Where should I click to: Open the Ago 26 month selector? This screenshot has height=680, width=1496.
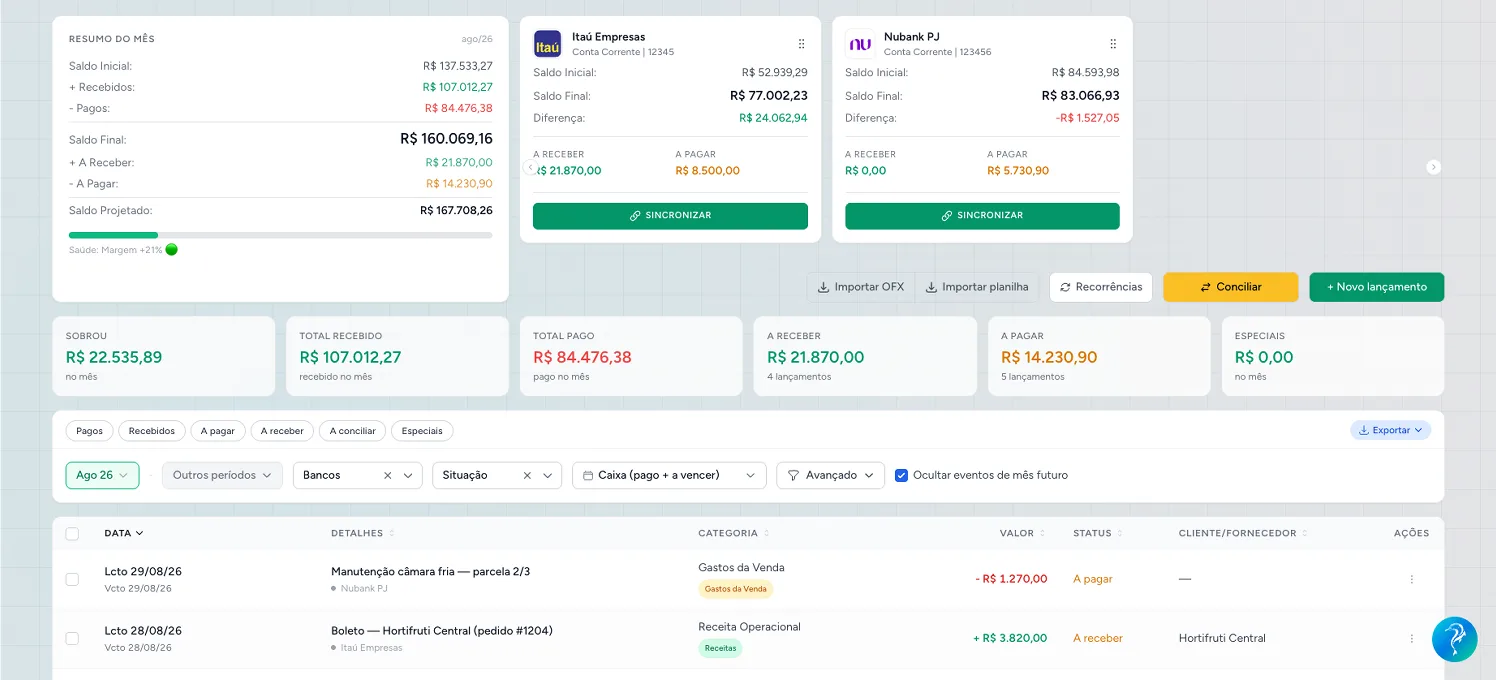102,475
